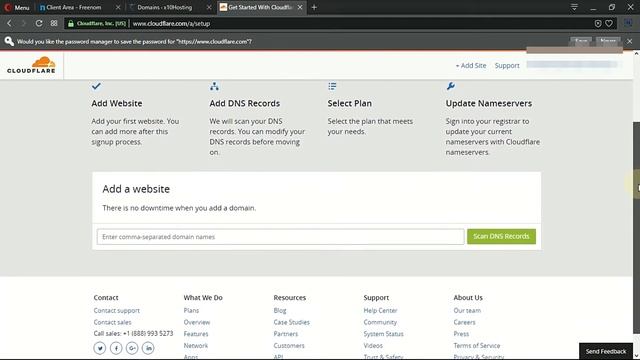This screenshot has width=640, height=360.
Task: Open the Partners footer link
Action: tap(286, 334)
